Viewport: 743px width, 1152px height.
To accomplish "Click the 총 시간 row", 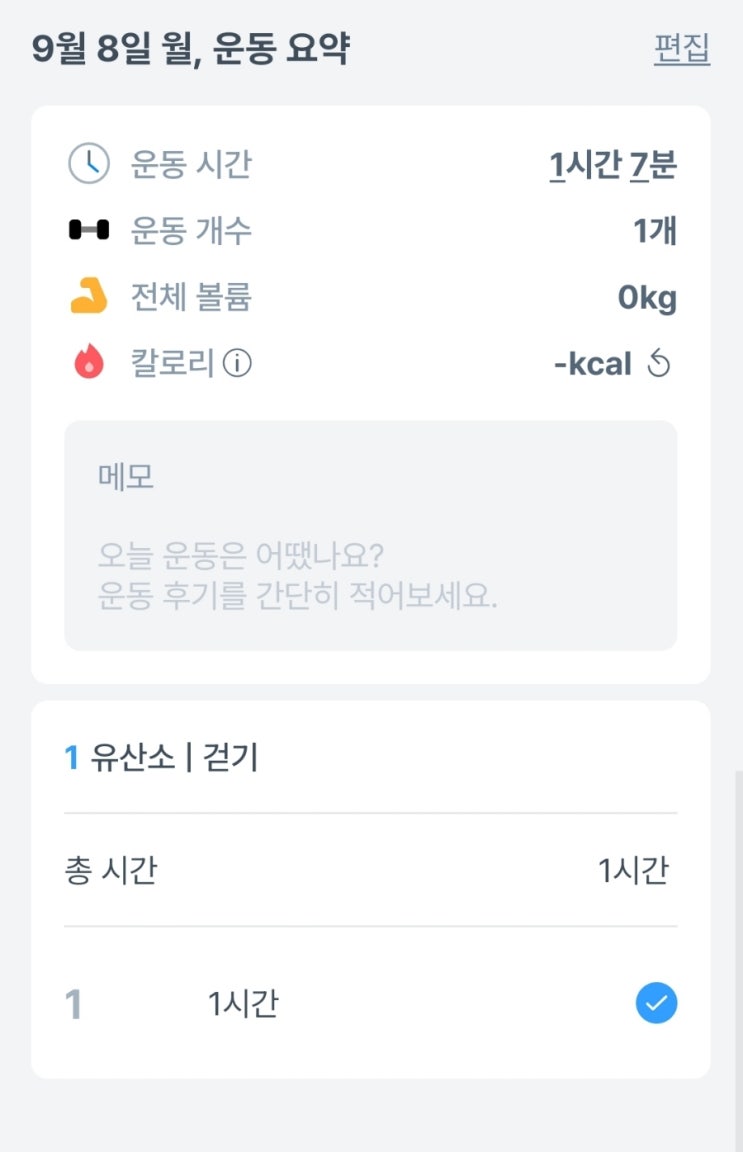I will 370,870.
